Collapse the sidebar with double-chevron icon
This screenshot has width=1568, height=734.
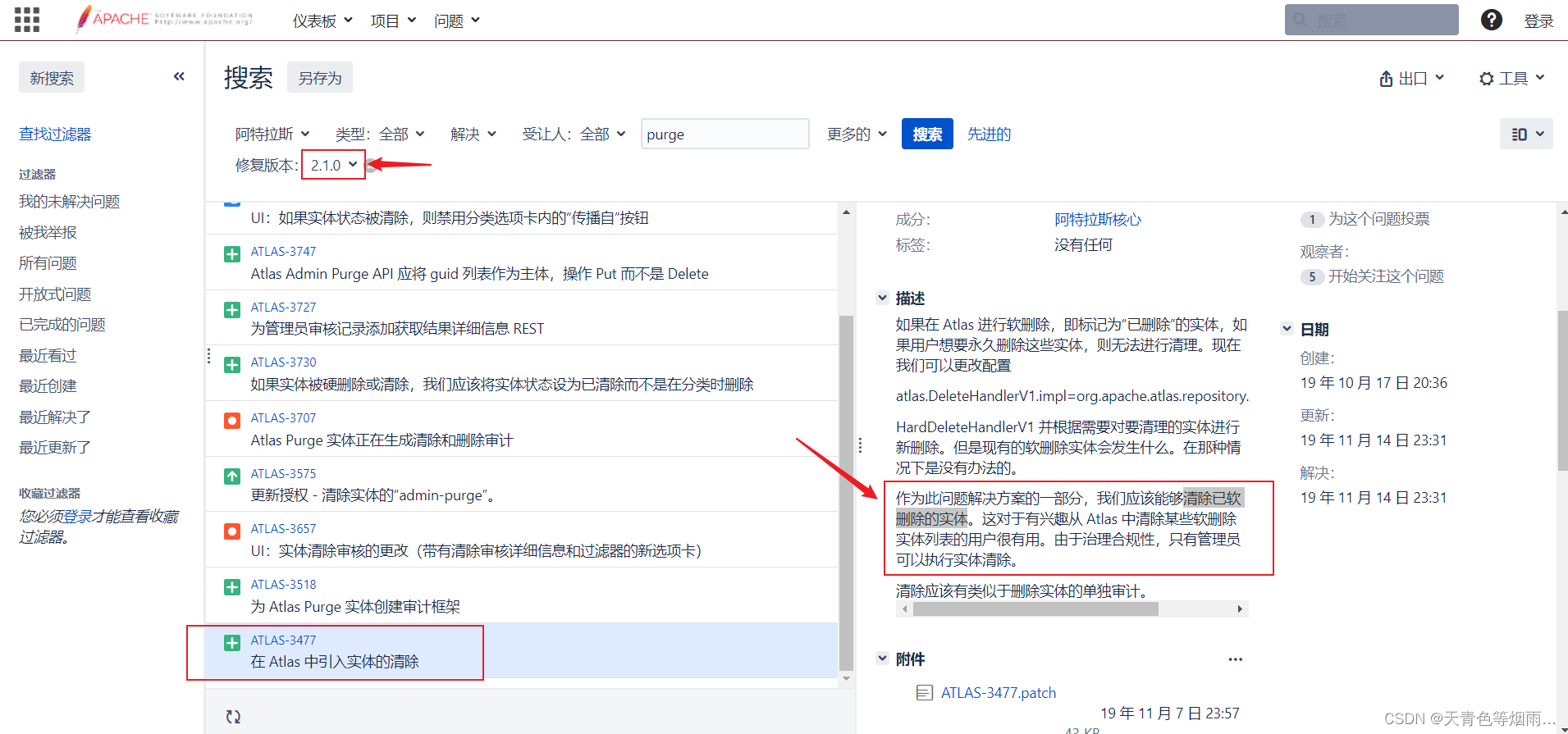179,76
